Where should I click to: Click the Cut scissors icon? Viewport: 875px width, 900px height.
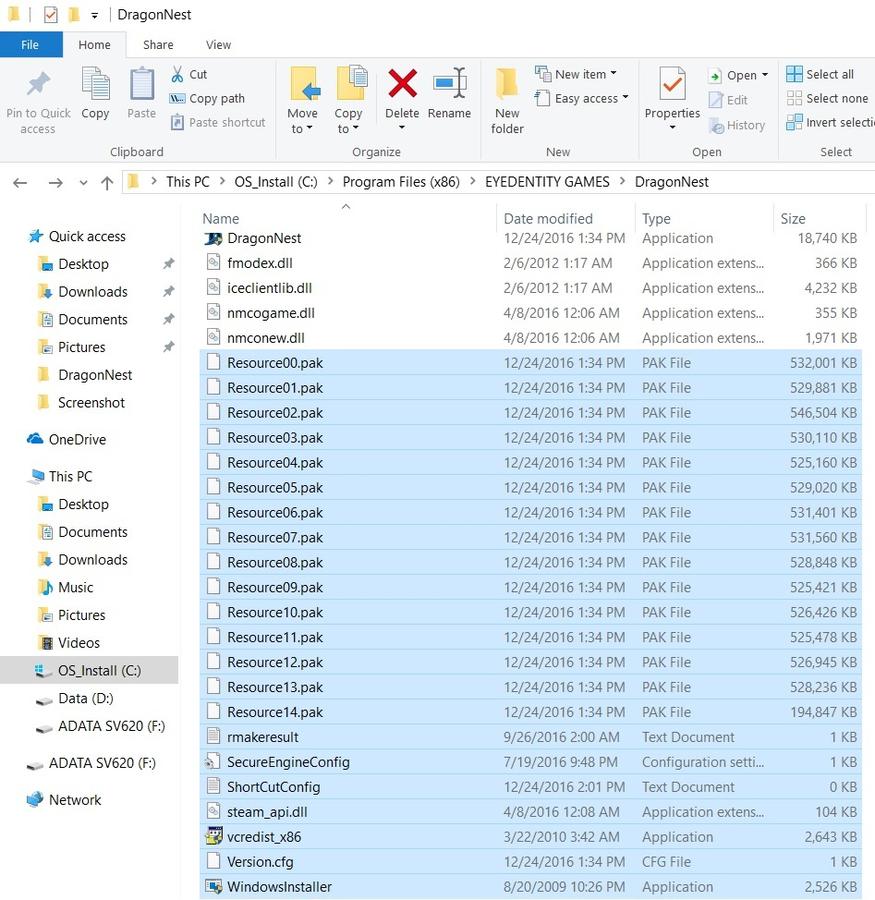pos(177,74)
